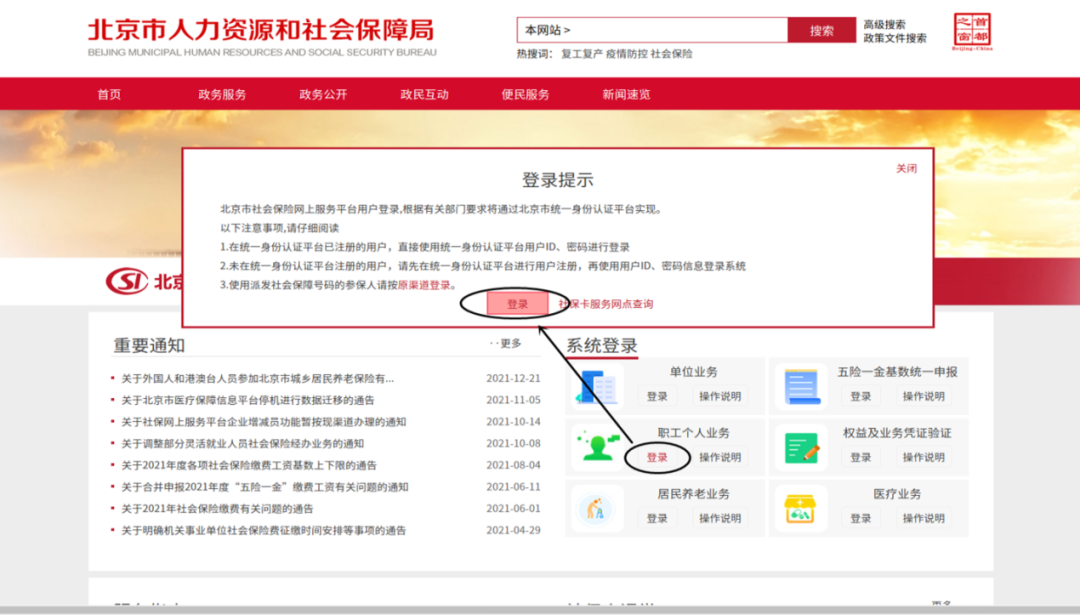Open 社保卡服务网点查询 link
The image size is (1080, 615).
pyautogui.click(x=605, y=304)
